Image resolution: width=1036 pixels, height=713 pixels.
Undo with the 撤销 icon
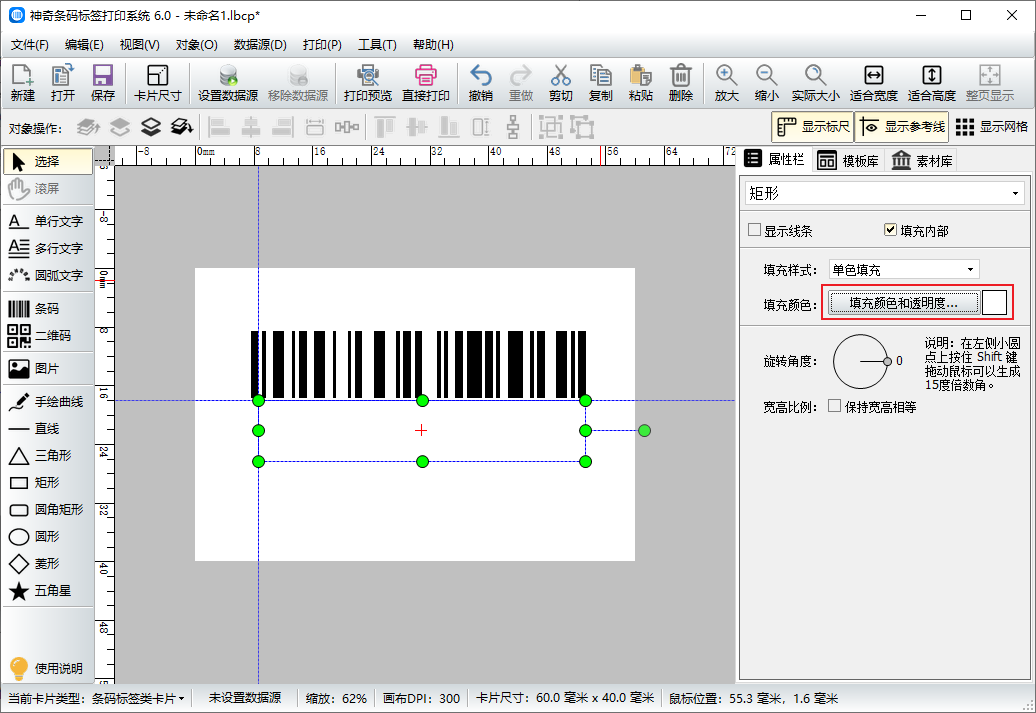[x=480, y=83]
